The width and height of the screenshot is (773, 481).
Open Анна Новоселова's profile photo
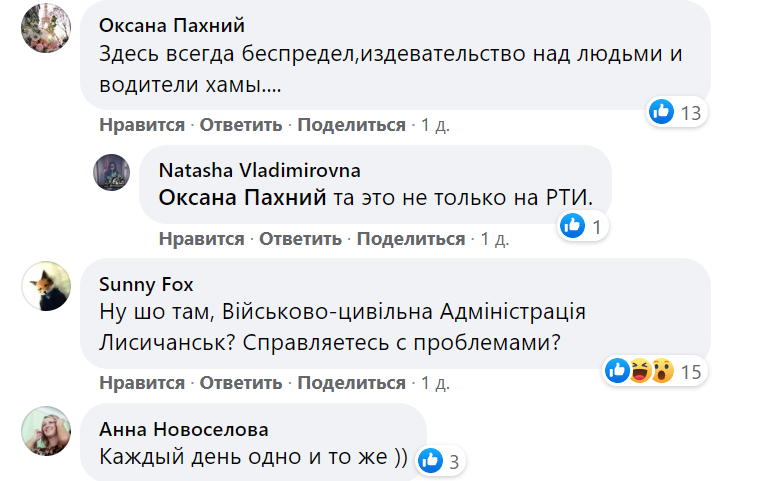tap(46, 432)
